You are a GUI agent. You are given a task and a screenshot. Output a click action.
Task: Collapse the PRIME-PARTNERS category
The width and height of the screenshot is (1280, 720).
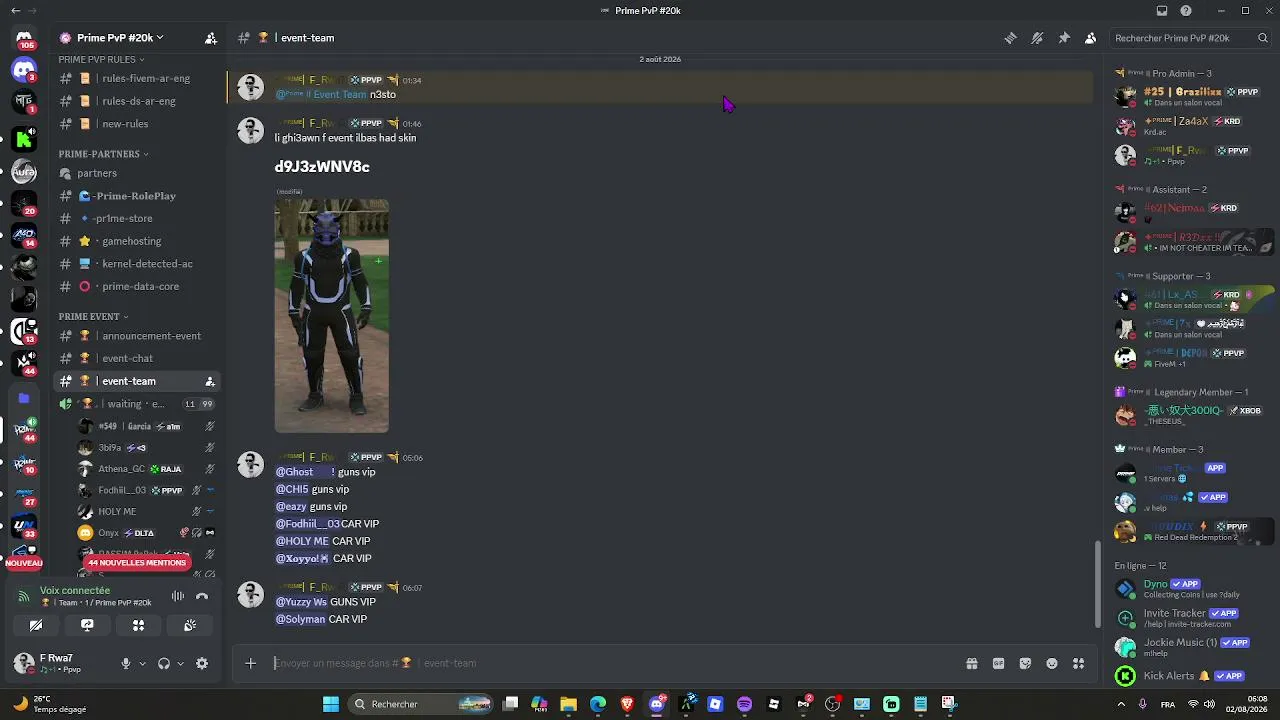(x=103, y=154)
